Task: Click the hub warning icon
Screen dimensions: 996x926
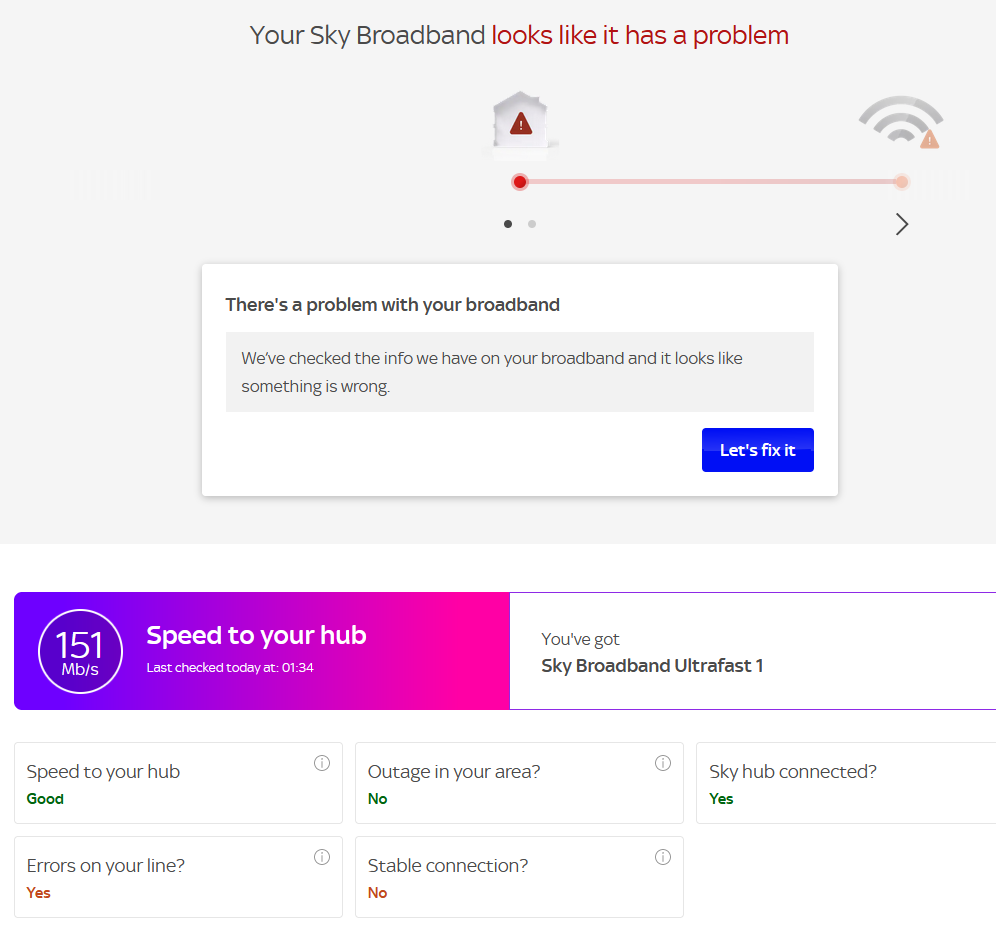Action: [x=520, y=123]
